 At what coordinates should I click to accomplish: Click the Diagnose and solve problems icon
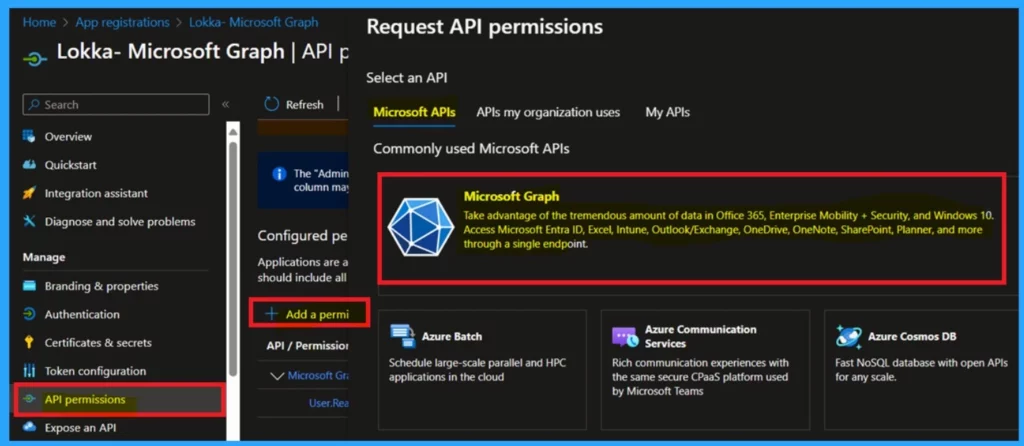click(29, 221)
